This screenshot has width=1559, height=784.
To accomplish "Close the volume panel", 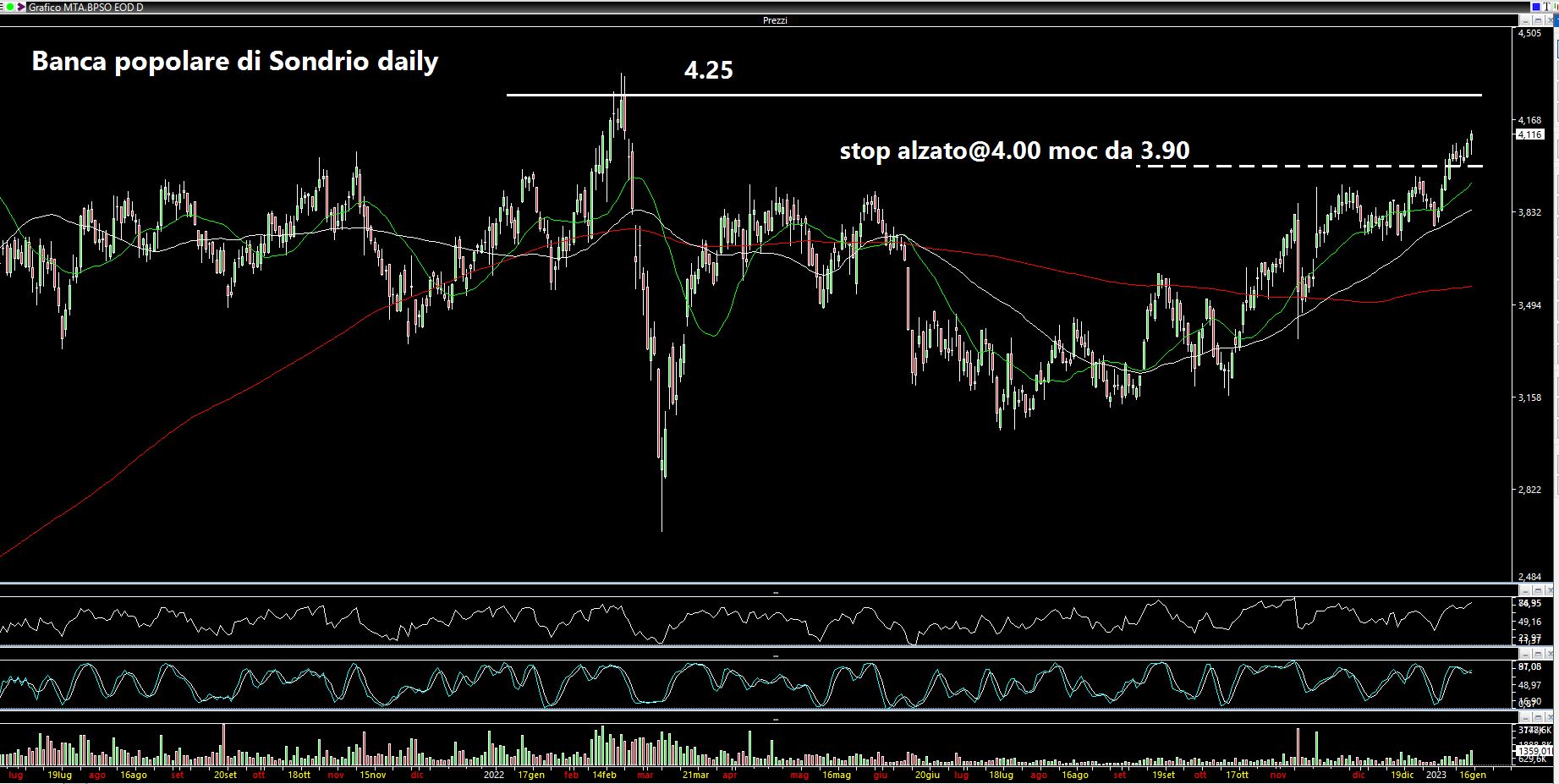I will tap(1550, 717).
